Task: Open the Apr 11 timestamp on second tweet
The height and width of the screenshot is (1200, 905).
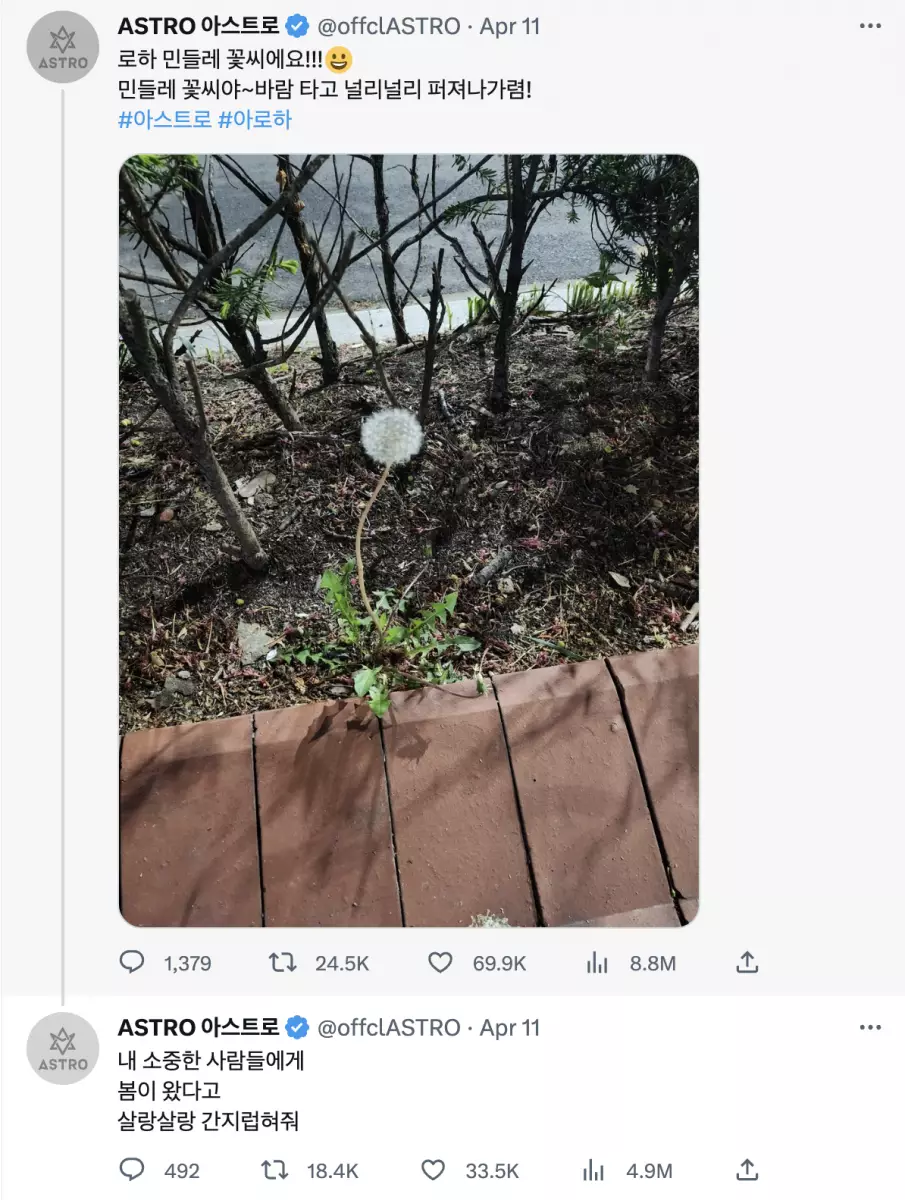Action: (510, 1027)
